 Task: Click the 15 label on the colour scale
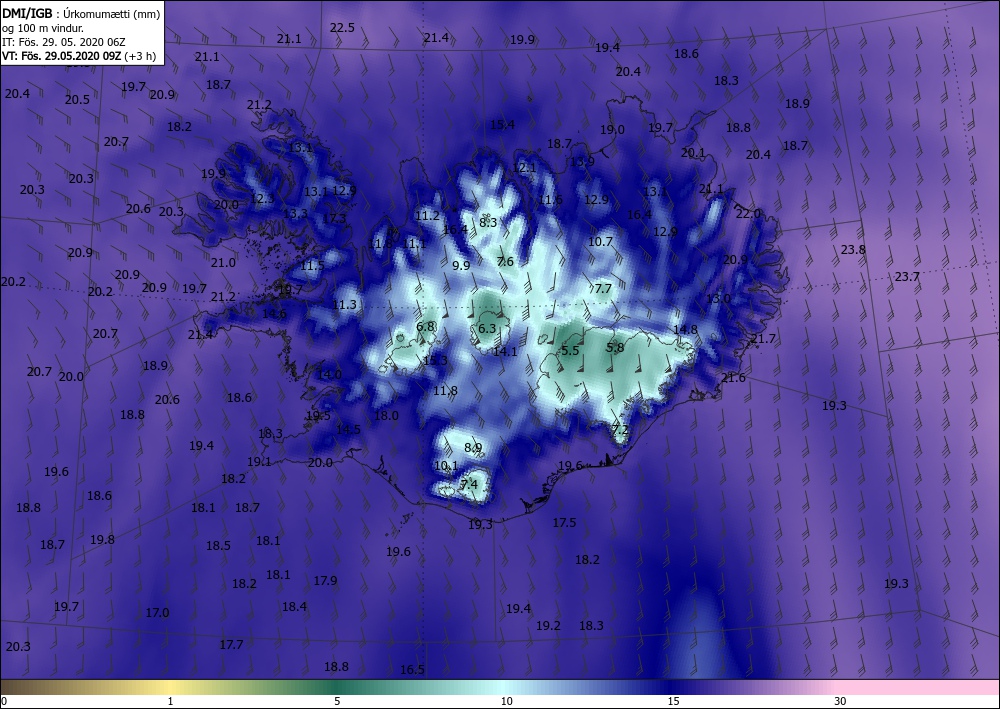(673, 701)
